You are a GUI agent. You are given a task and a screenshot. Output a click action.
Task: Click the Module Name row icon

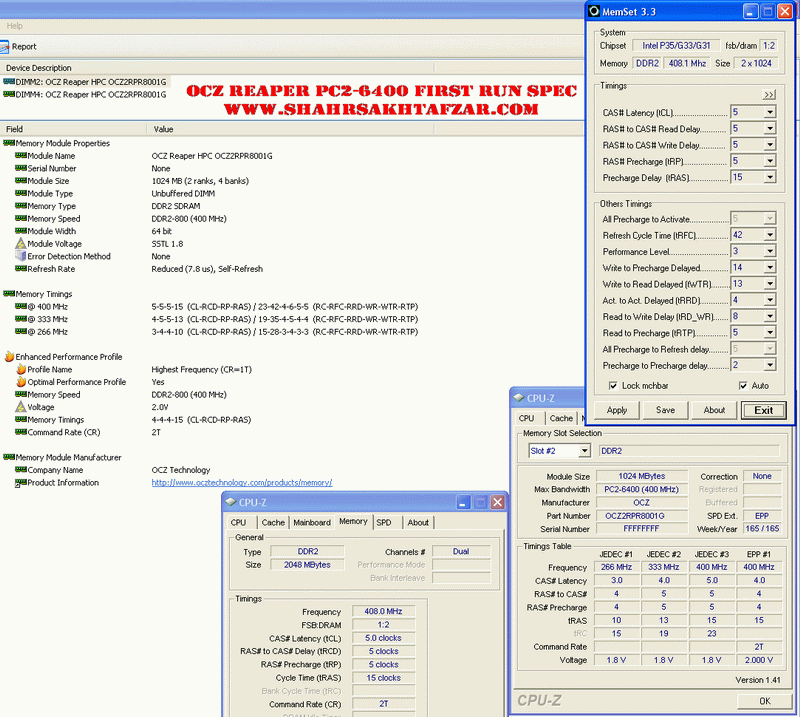[20, 156]
